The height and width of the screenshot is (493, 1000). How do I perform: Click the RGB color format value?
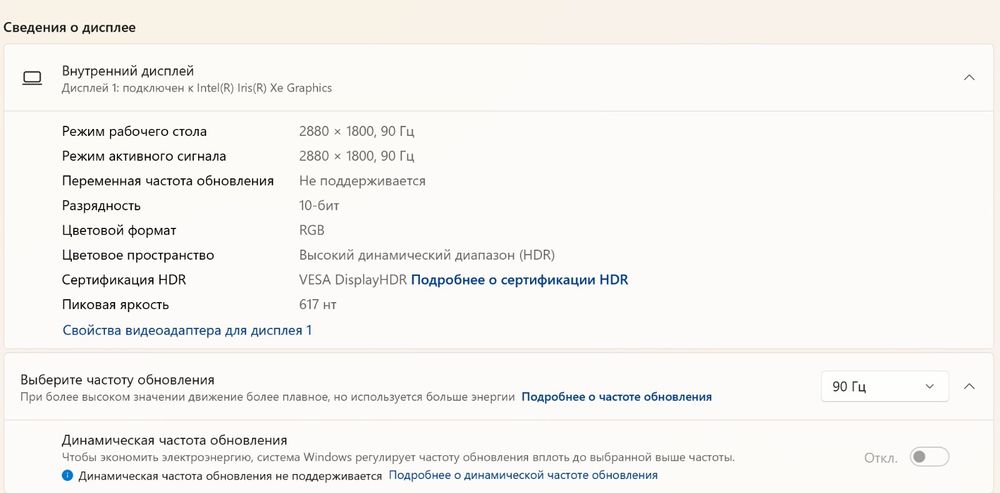[x=312, y=230]
